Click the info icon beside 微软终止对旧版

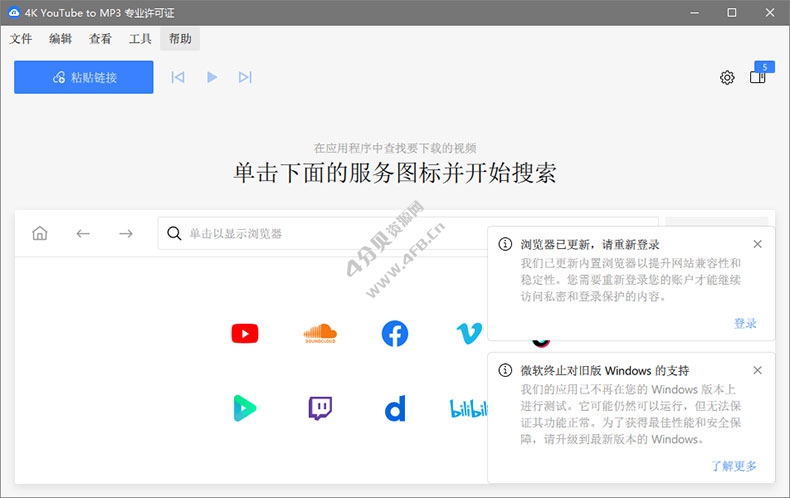point(505,370)
